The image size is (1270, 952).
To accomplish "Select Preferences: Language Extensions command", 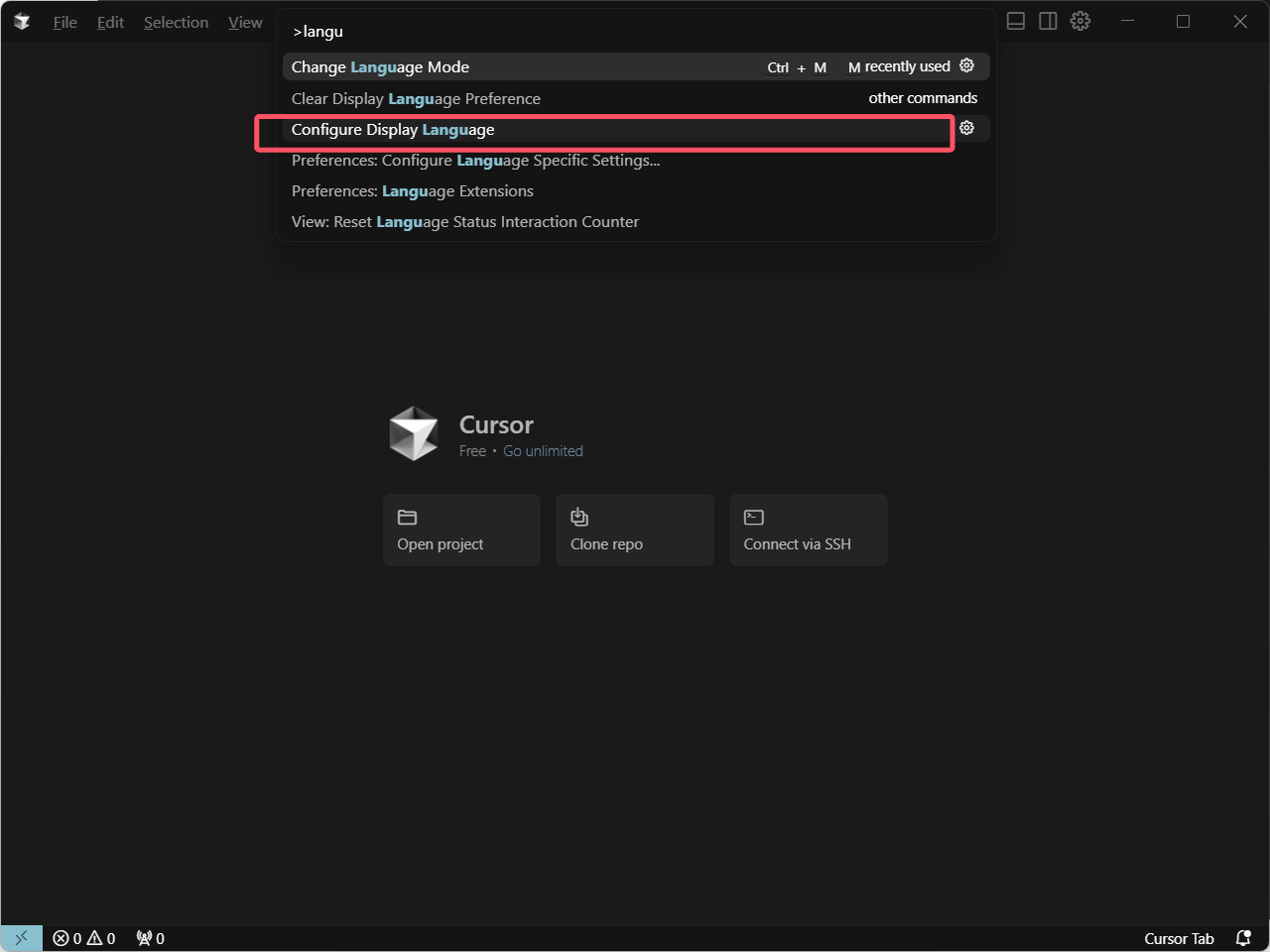I will [636, 191].
